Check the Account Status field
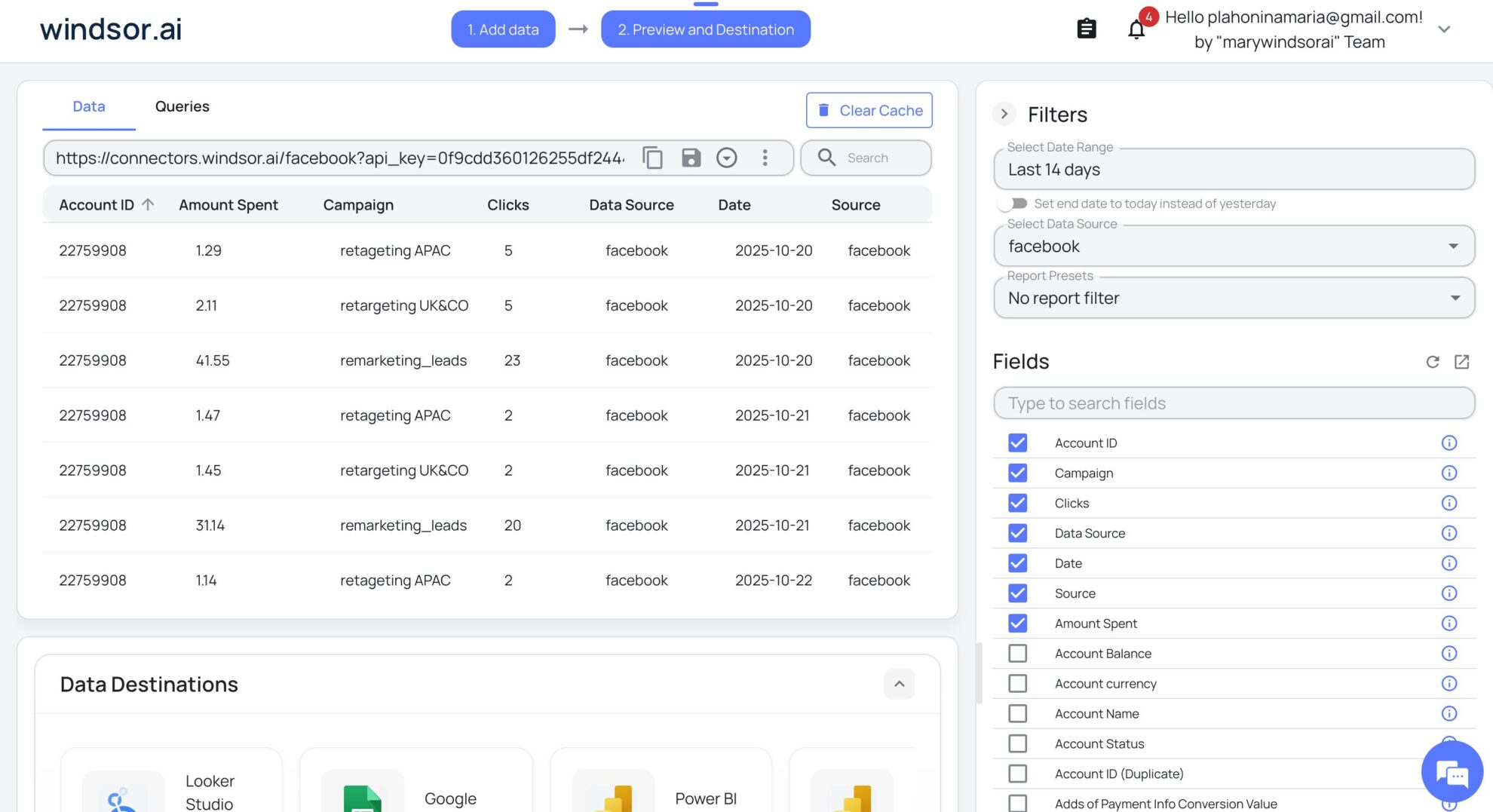This screenshot has width=1493, height=812. click(1017, 743)
